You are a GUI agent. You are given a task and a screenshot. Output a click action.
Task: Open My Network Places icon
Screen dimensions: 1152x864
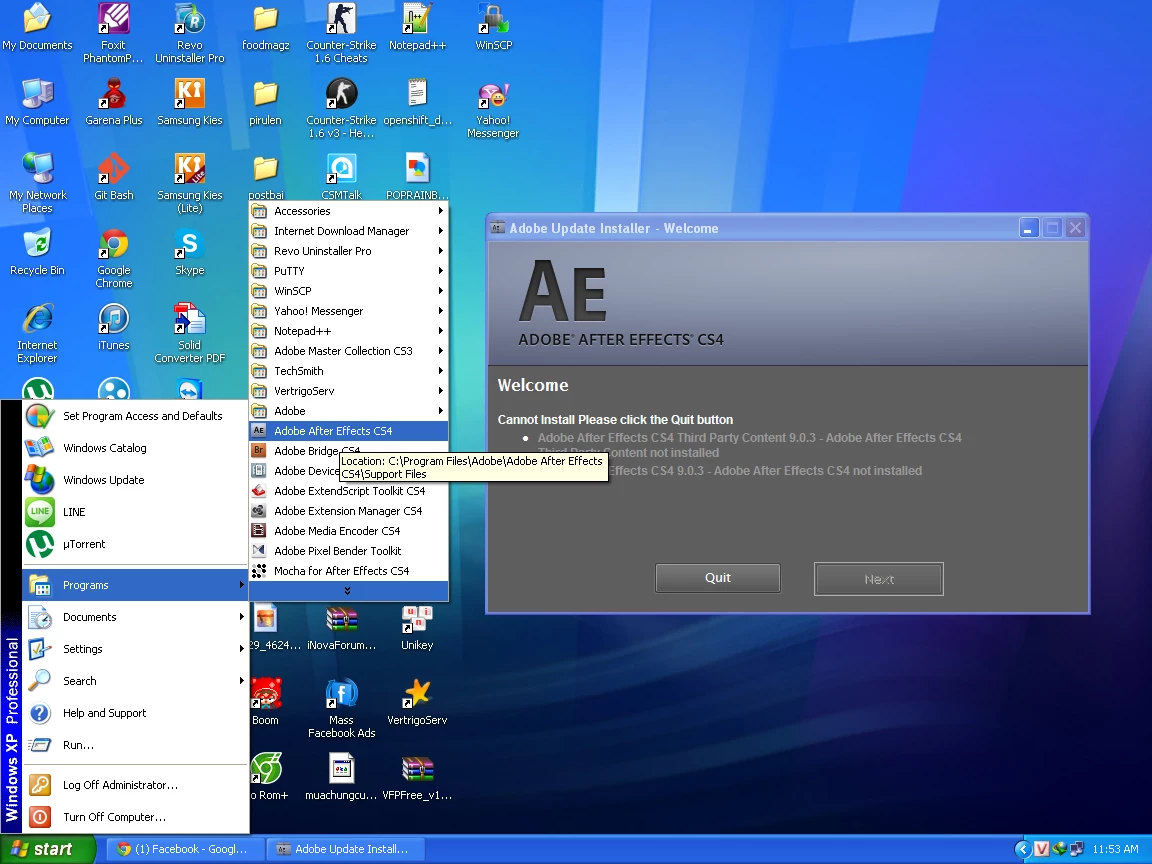pyautogui.click(x=37, y=183)
